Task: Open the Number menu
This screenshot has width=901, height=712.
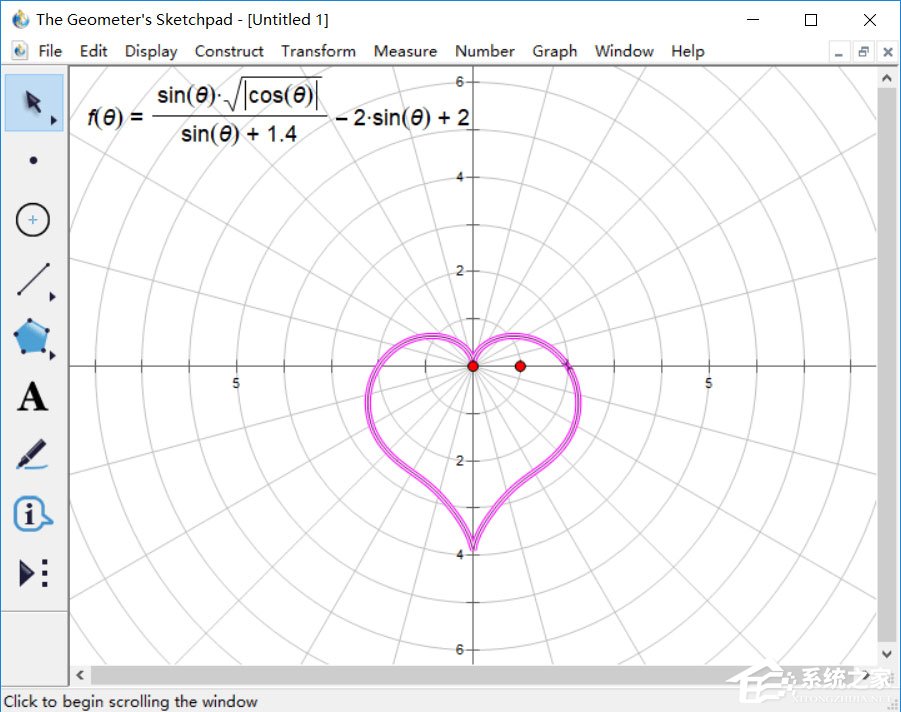Action: coord(485,51)
